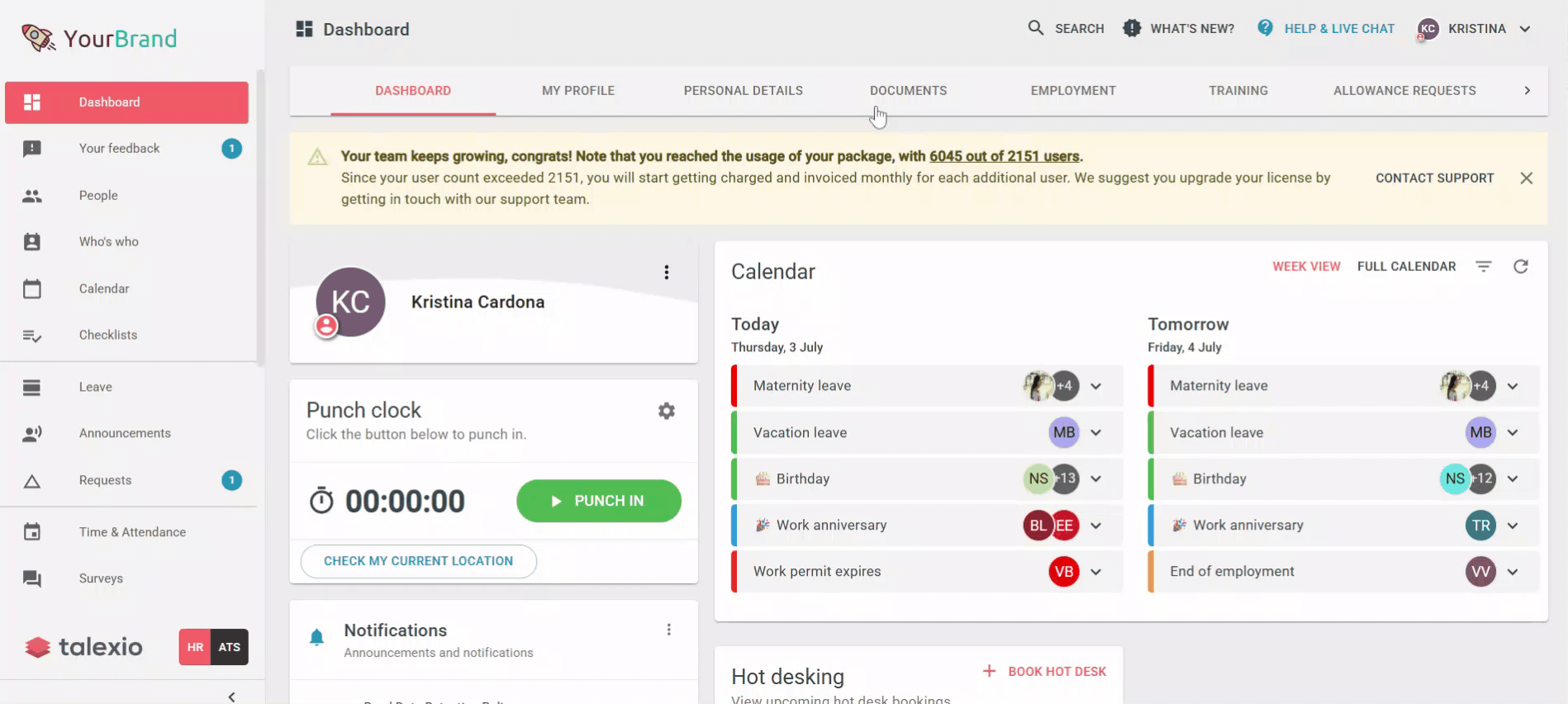Open the Personal Details tab

click(744, 91)
